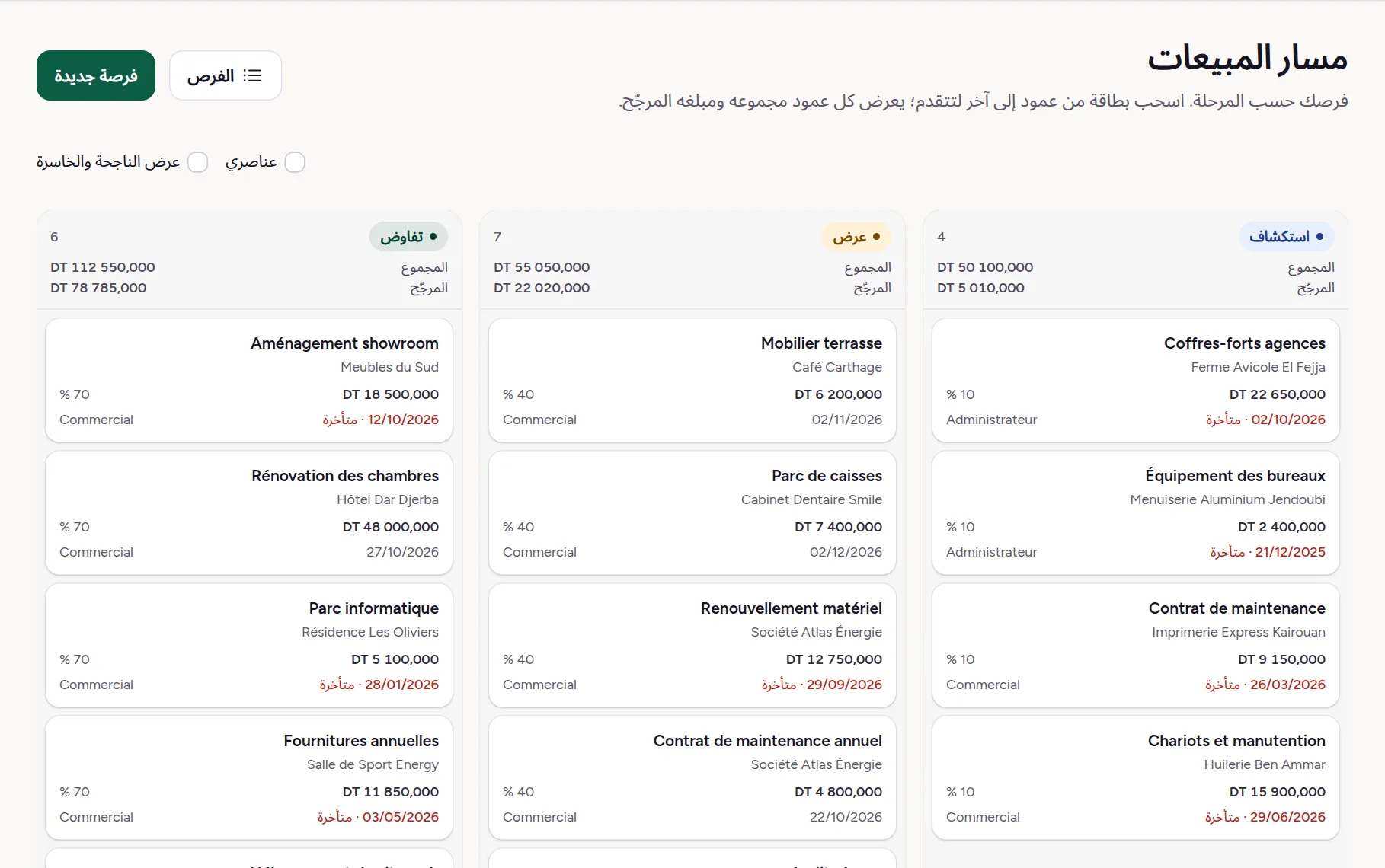Click the weighted amount "DT 5 010,000"

coord(980,288)
